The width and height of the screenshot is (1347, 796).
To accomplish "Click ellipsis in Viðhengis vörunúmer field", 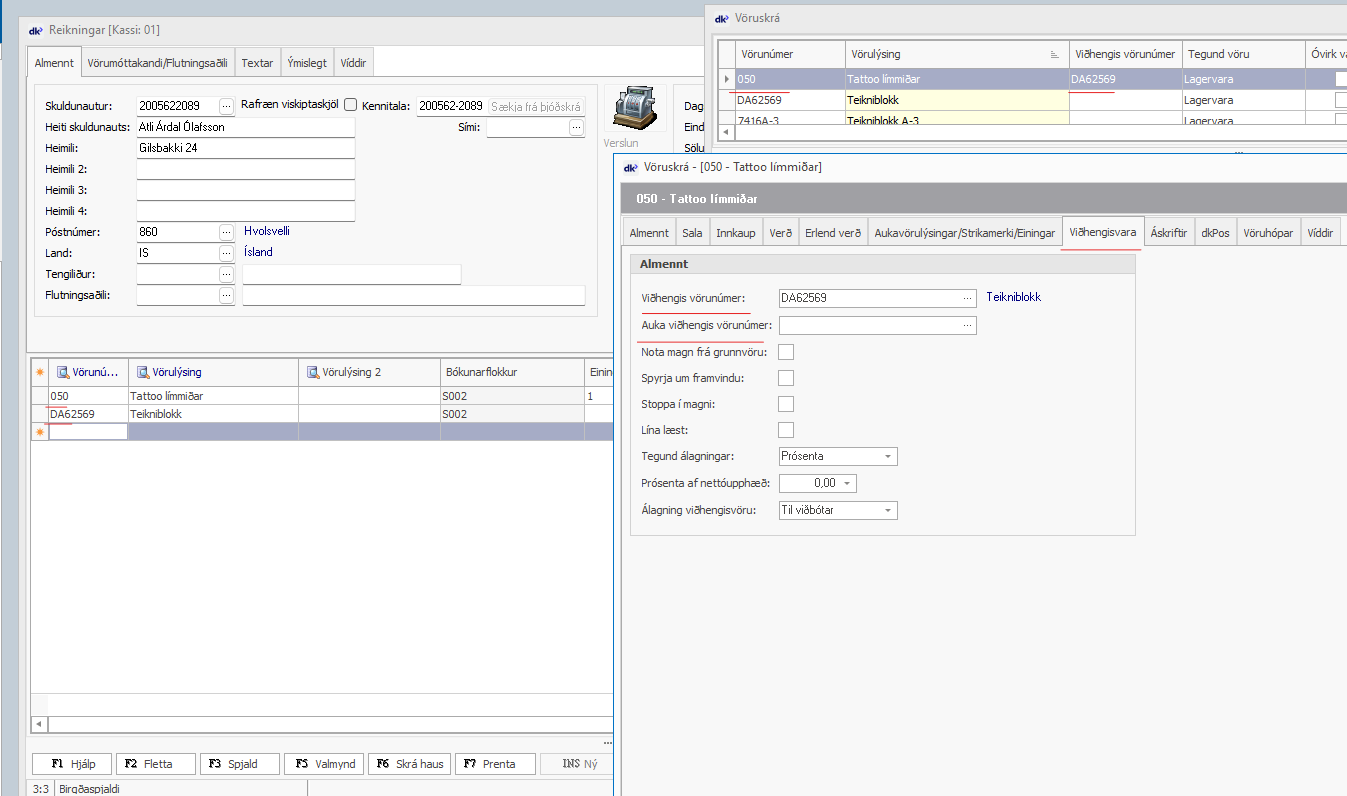I will coord(967,298).
